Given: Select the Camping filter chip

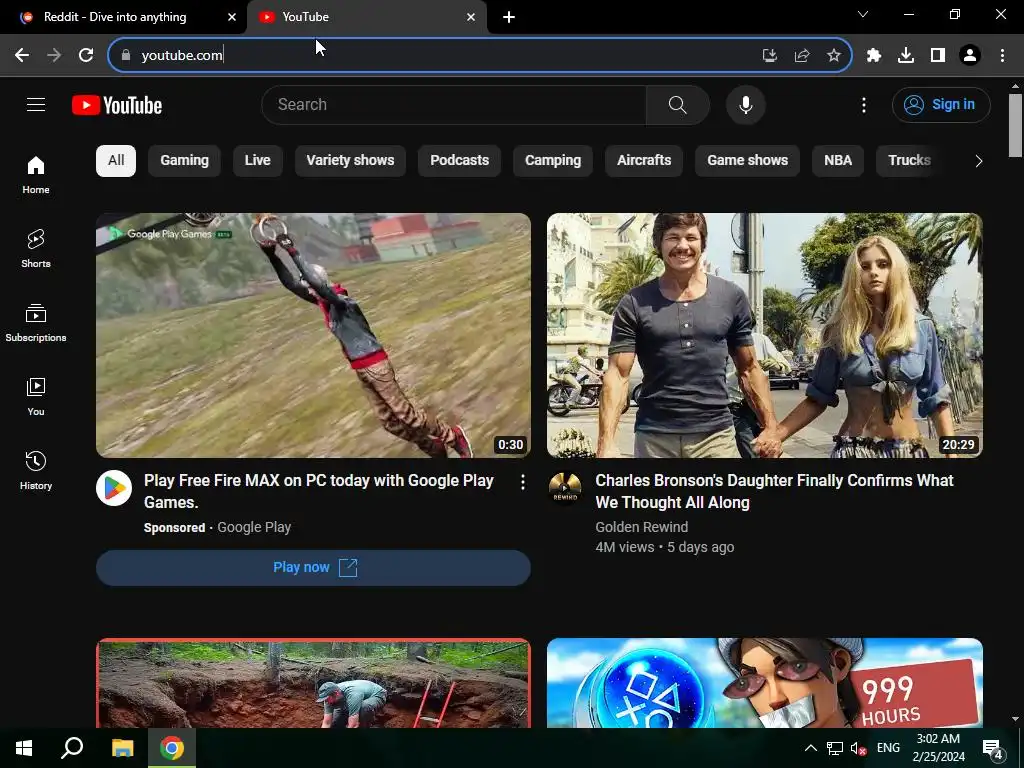Looking at the screenshot, I should (x=552, y=161).
